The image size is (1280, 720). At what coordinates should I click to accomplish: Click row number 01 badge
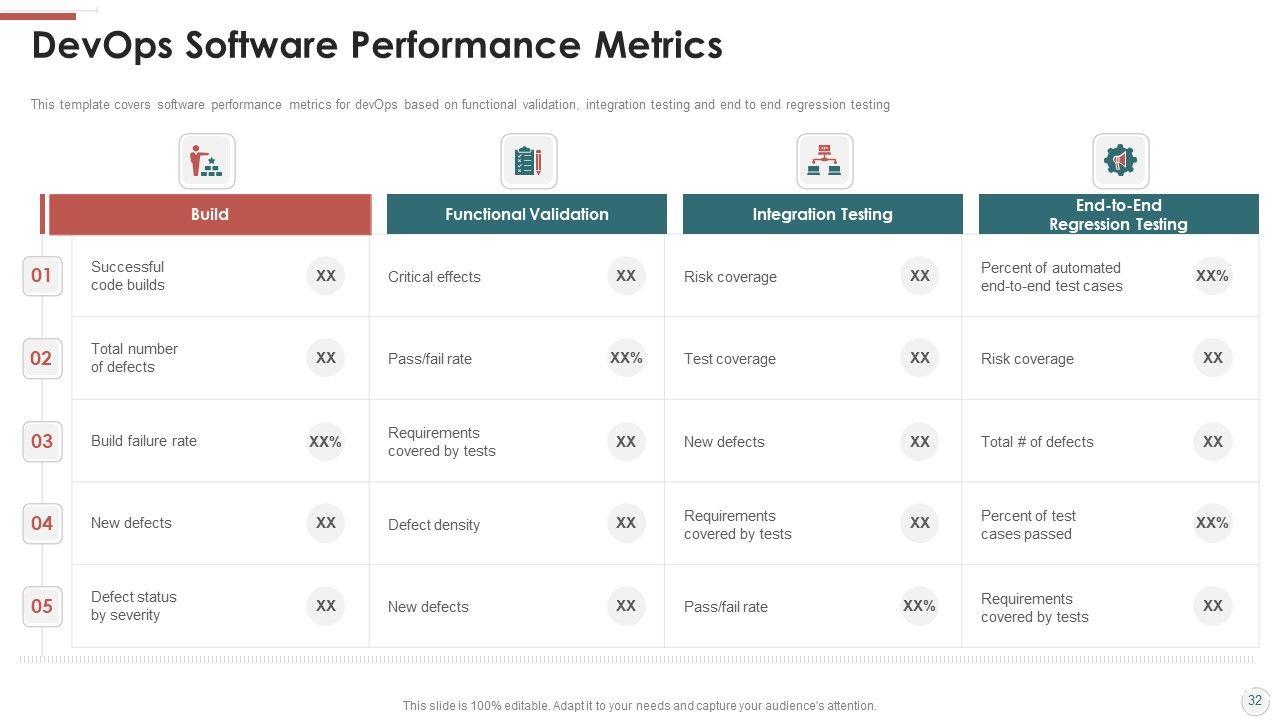pos(42,276)
